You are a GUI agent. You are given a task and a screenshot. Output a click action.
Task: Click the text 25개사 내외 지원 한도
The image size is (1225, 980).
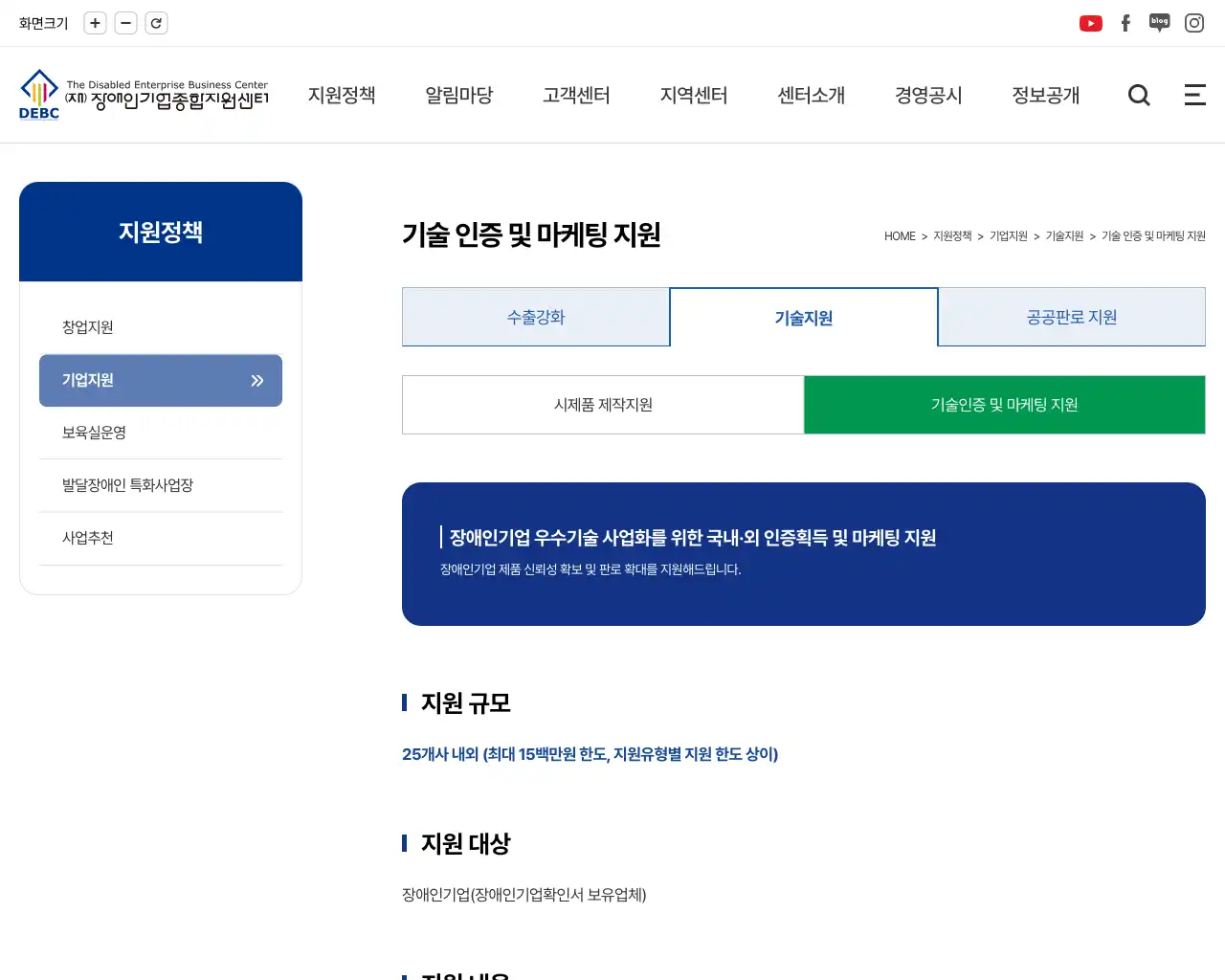[x=590, y=754]
